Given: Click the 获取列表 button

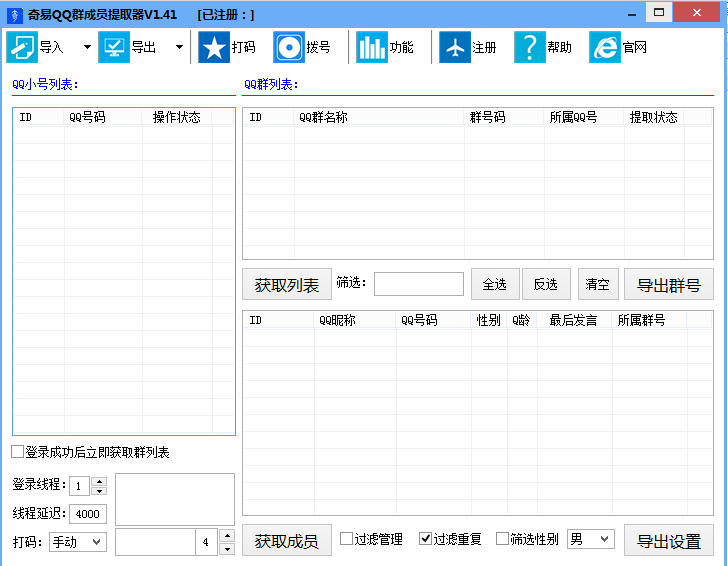Looking at the screenshot, I should tap(287, 284).
